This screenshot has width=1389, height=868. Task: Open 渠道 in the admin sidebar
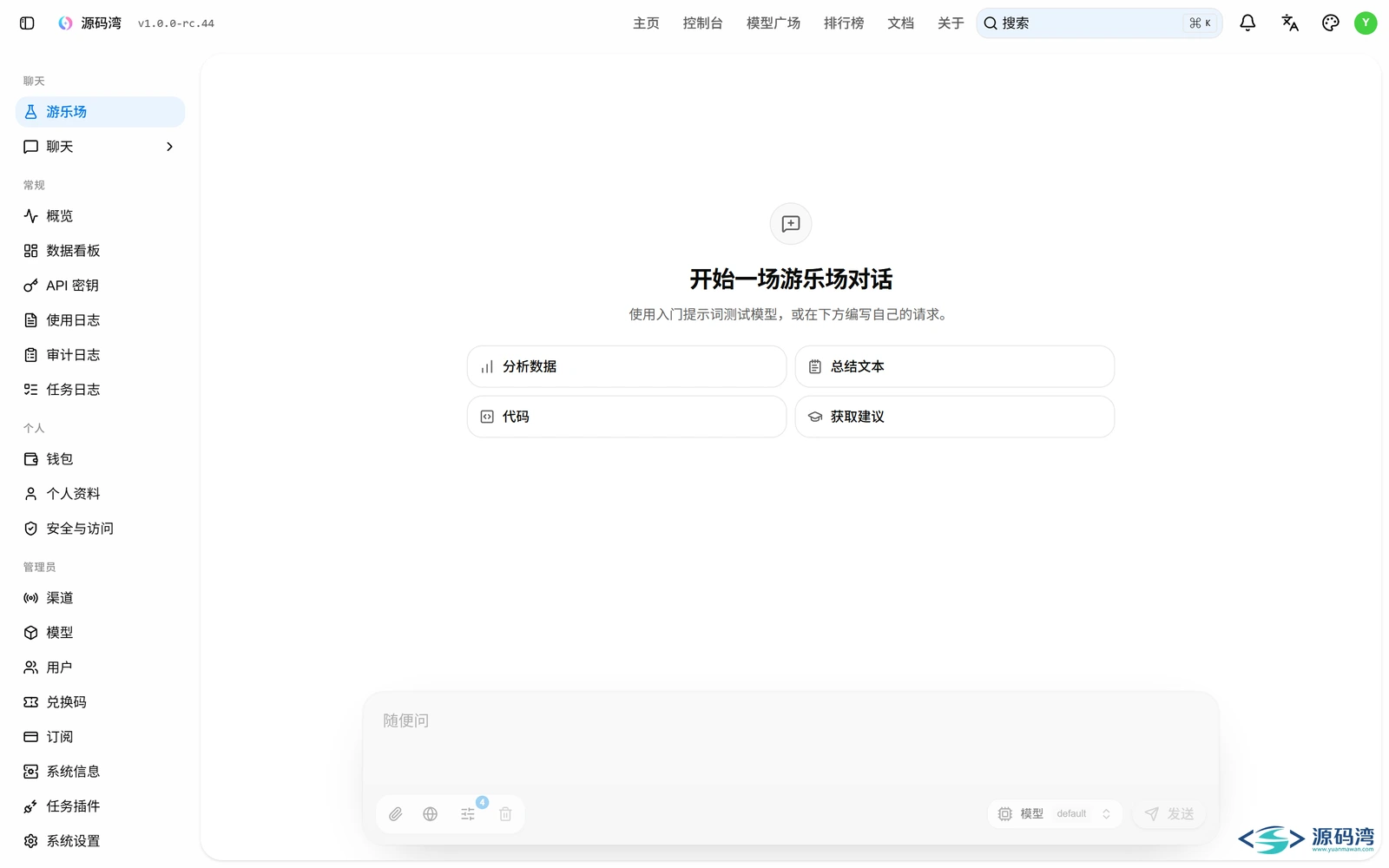(101, 598)
